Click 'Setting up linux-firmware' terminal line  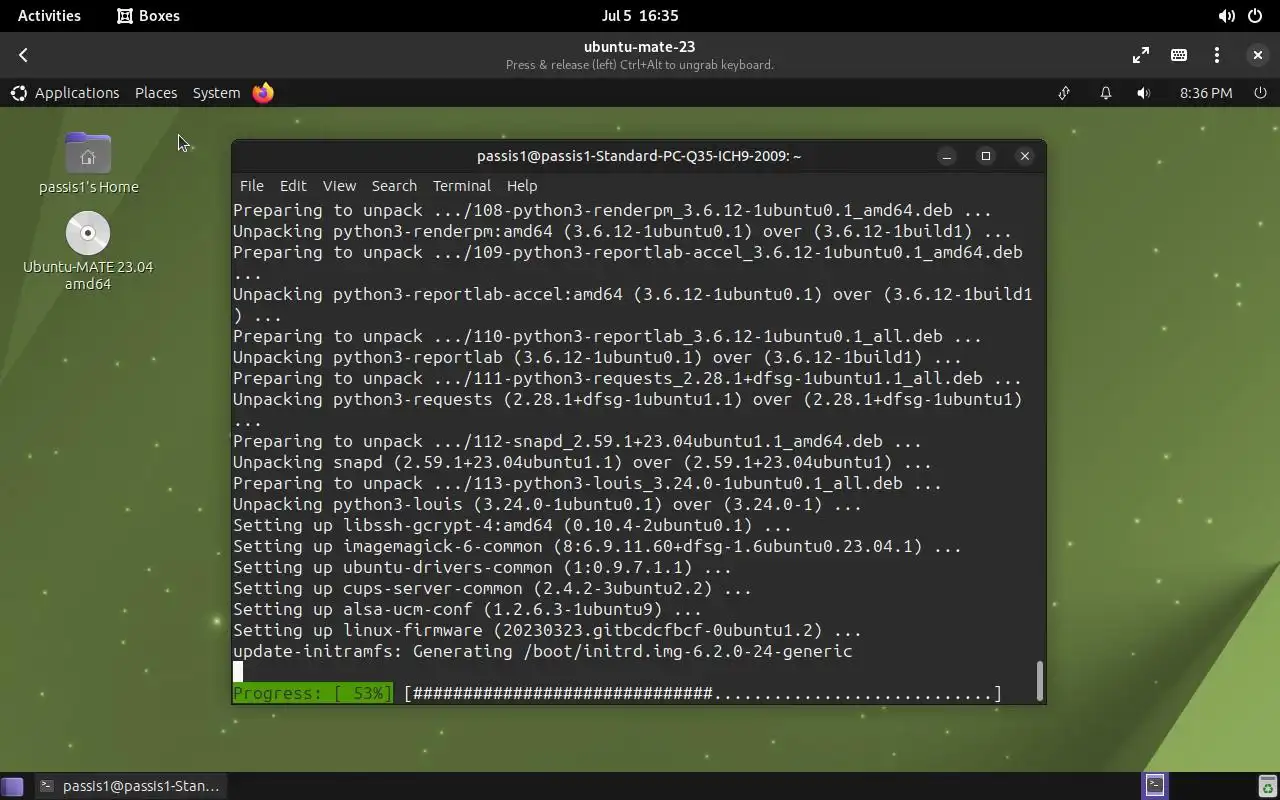click(547, 630)
